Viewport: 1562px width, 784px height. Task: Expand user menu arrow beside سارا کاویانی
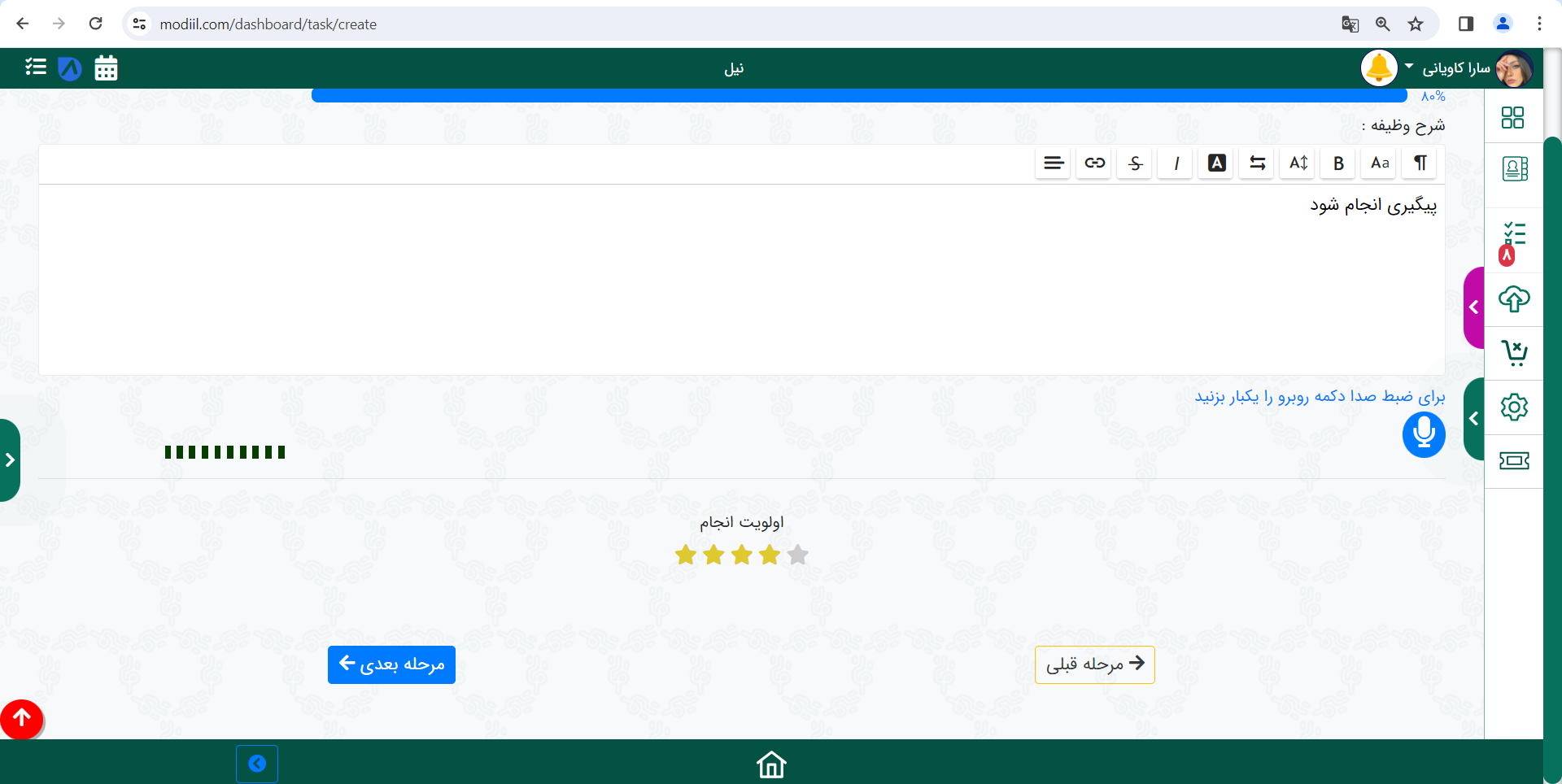coord(1409,67)
